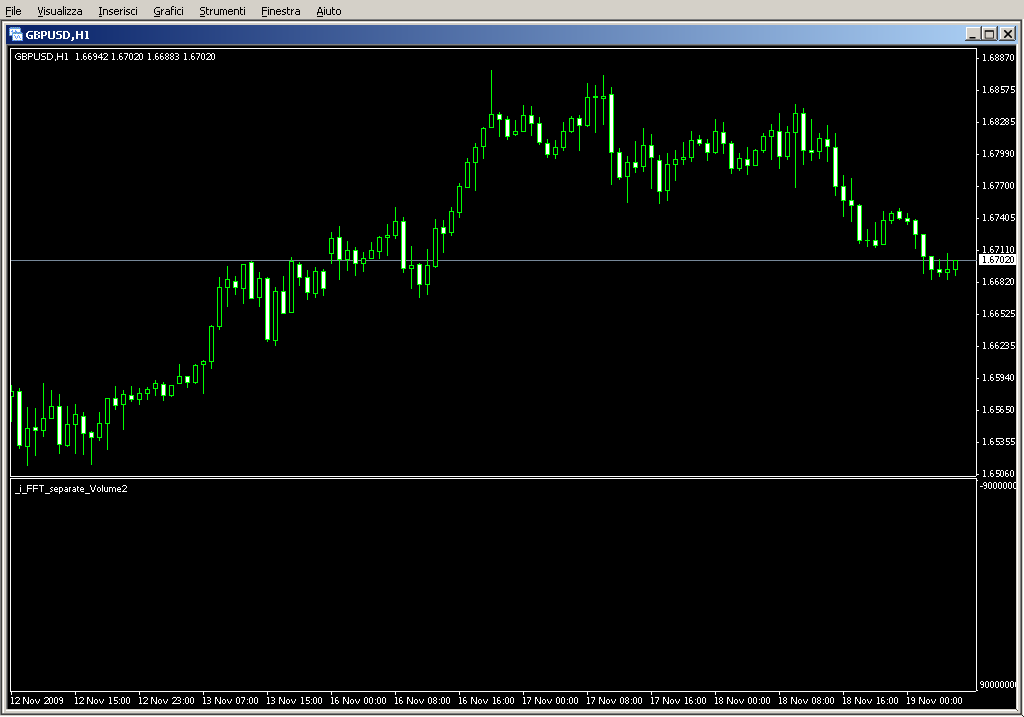Click the 13 Nov 15:00 time label
Image resolution: width=1024 pixels, height=717 pixels.
tap(294, 701)
